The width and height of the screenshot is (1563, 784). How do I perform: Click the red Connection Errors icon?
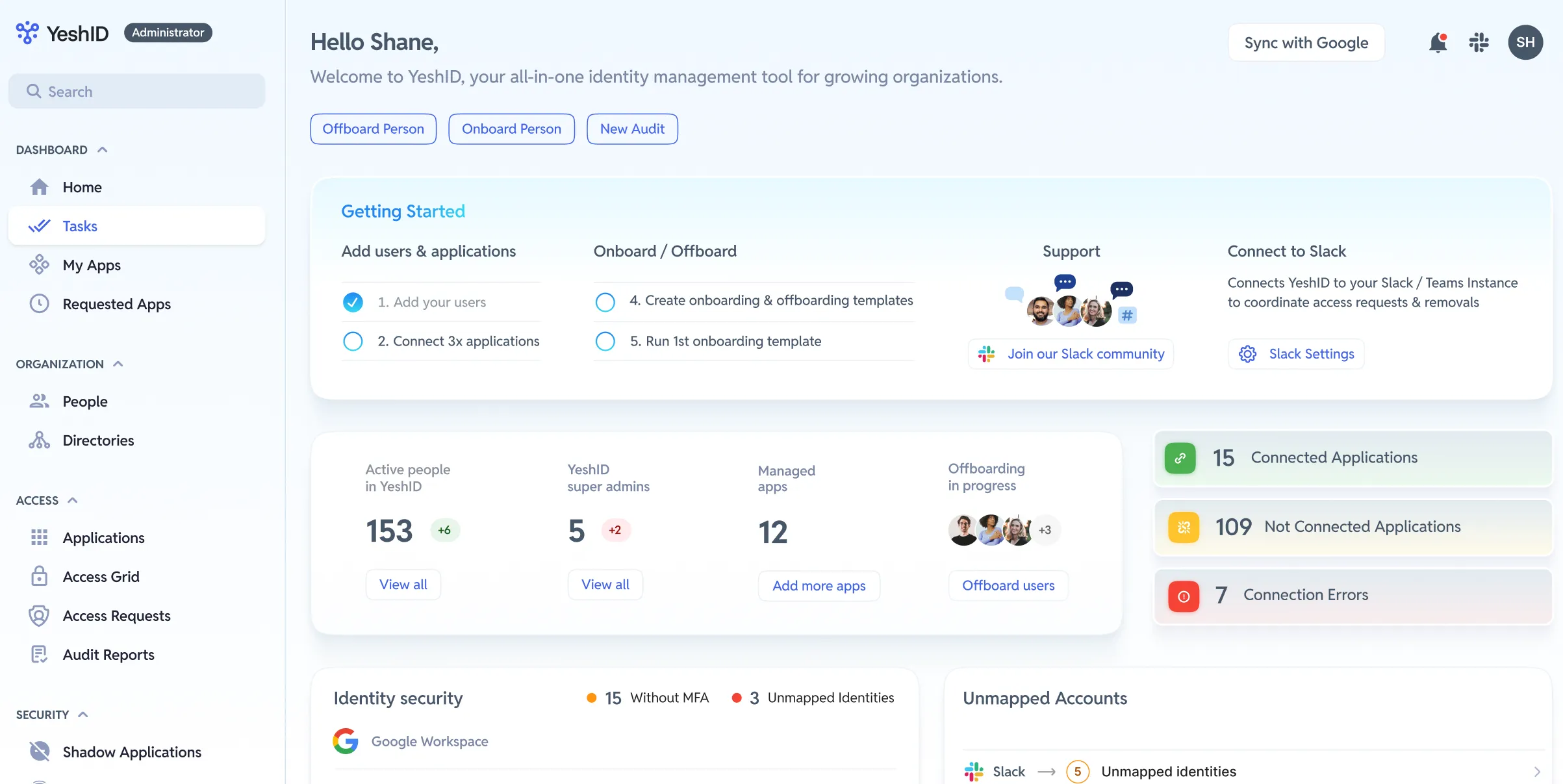[1183, 596]
